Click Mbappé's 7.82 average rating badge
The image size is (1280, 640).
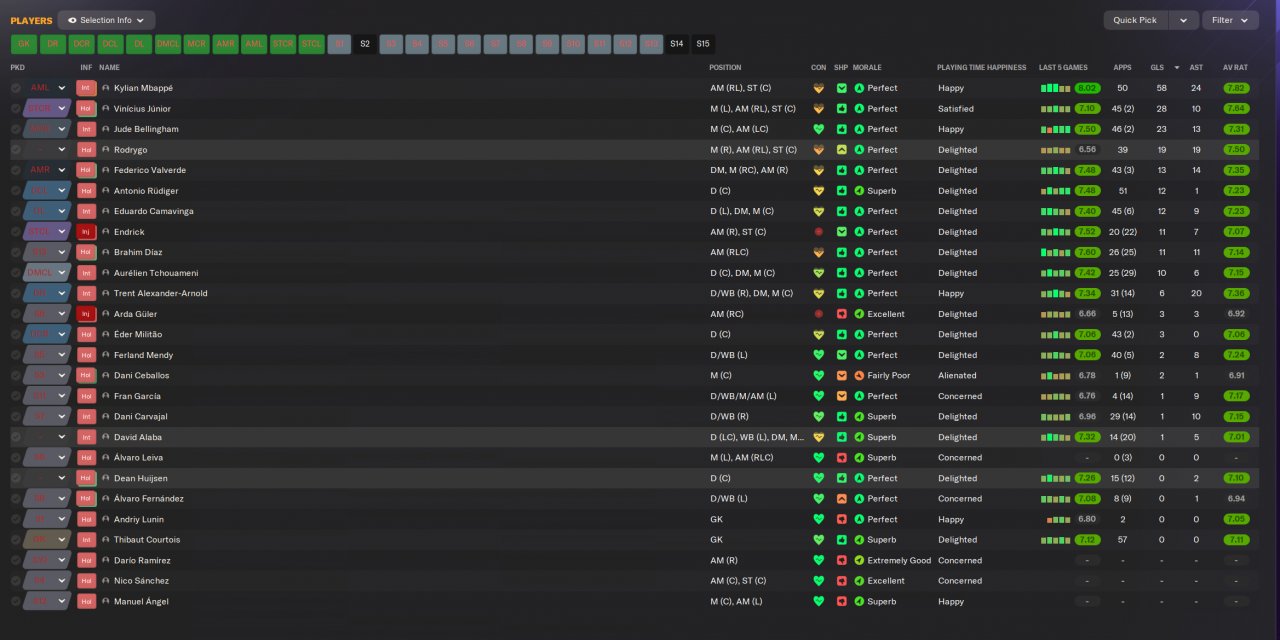(x=1236, y=88)
